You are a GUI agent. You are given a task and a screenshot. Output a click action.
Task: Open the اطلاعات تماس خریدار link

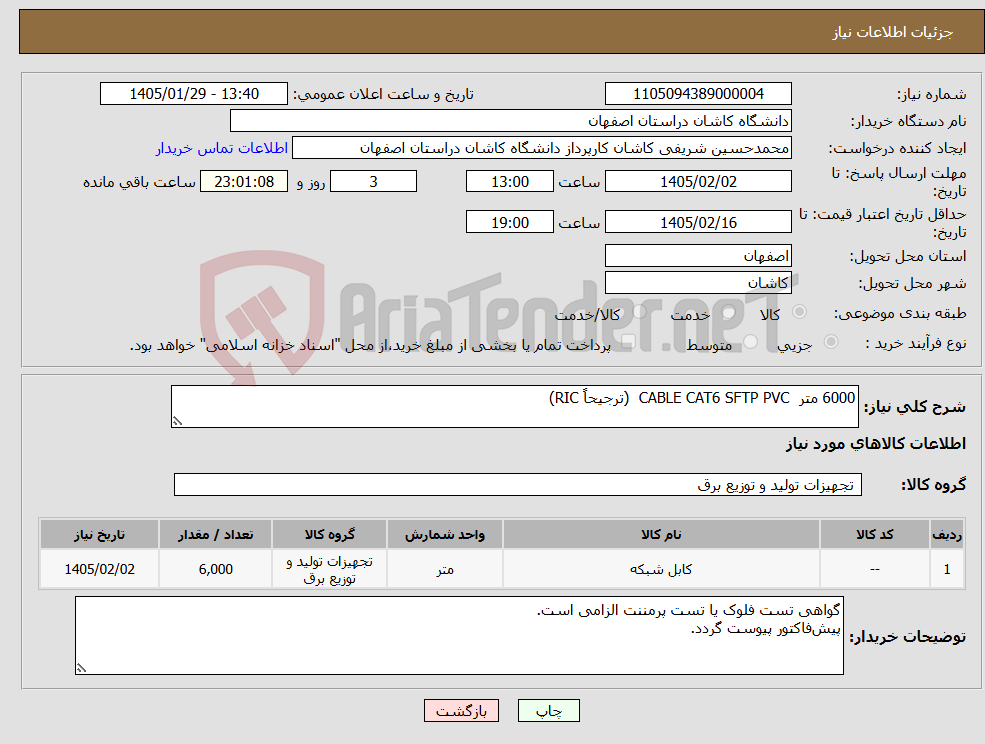pyautogui.click(x=222, y=148)
